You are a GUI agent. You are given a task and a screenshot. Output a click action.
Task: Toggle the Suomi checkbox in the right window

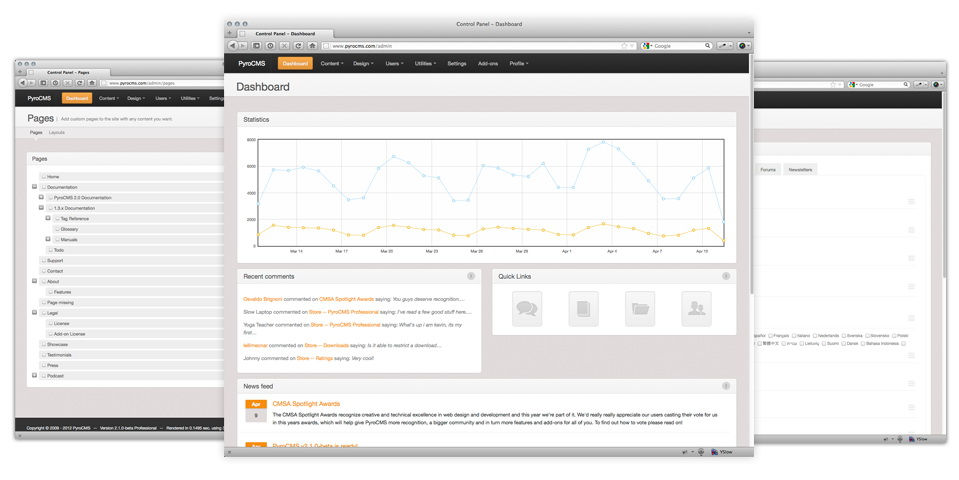coord(824,344)
